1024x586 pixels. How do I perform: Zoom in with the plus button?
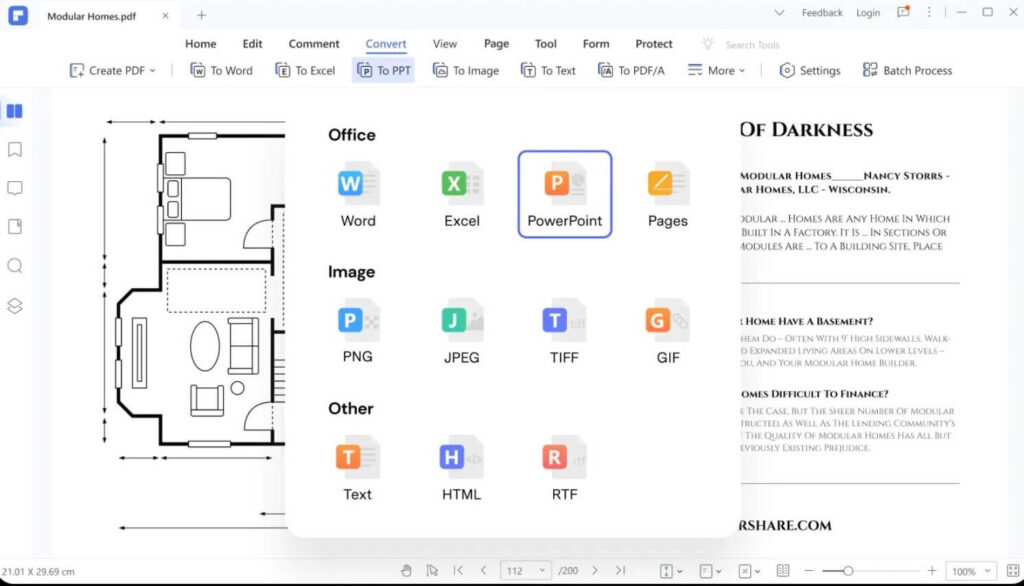[x=932, y=571]
